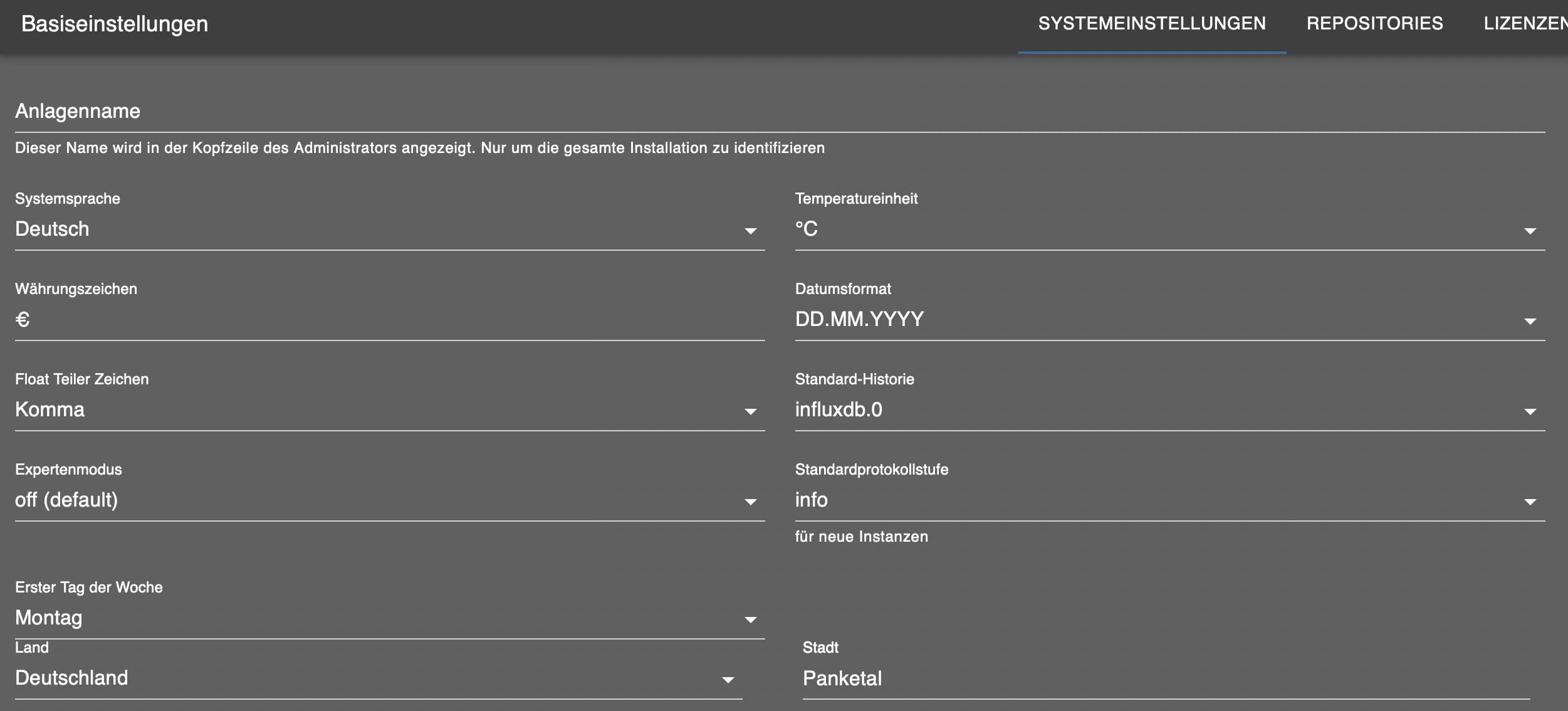Switch to the Repositories tab
Viewport: 1568px width, 711px height.
pos(1374,24)
